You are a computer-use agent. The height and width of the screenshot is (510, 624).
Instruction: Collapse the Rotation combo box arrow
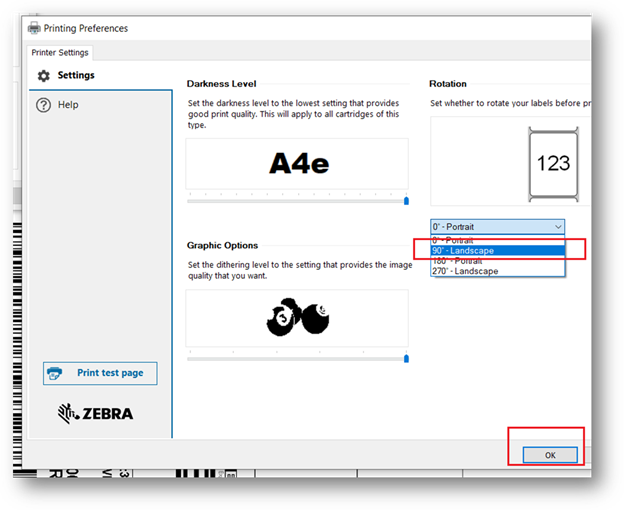pyautogui.click(x=557, y=227)
